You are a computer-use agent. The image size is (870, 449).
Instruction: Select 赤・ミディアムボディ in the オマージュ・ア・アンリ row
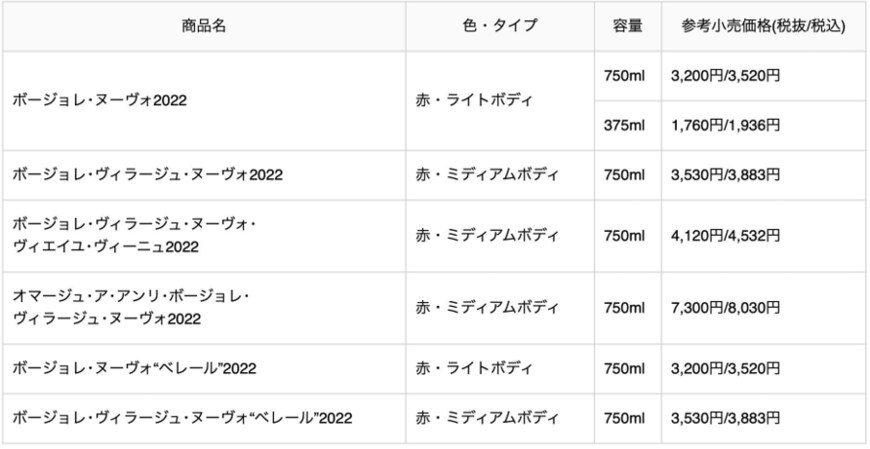click(x=487, y=307)
